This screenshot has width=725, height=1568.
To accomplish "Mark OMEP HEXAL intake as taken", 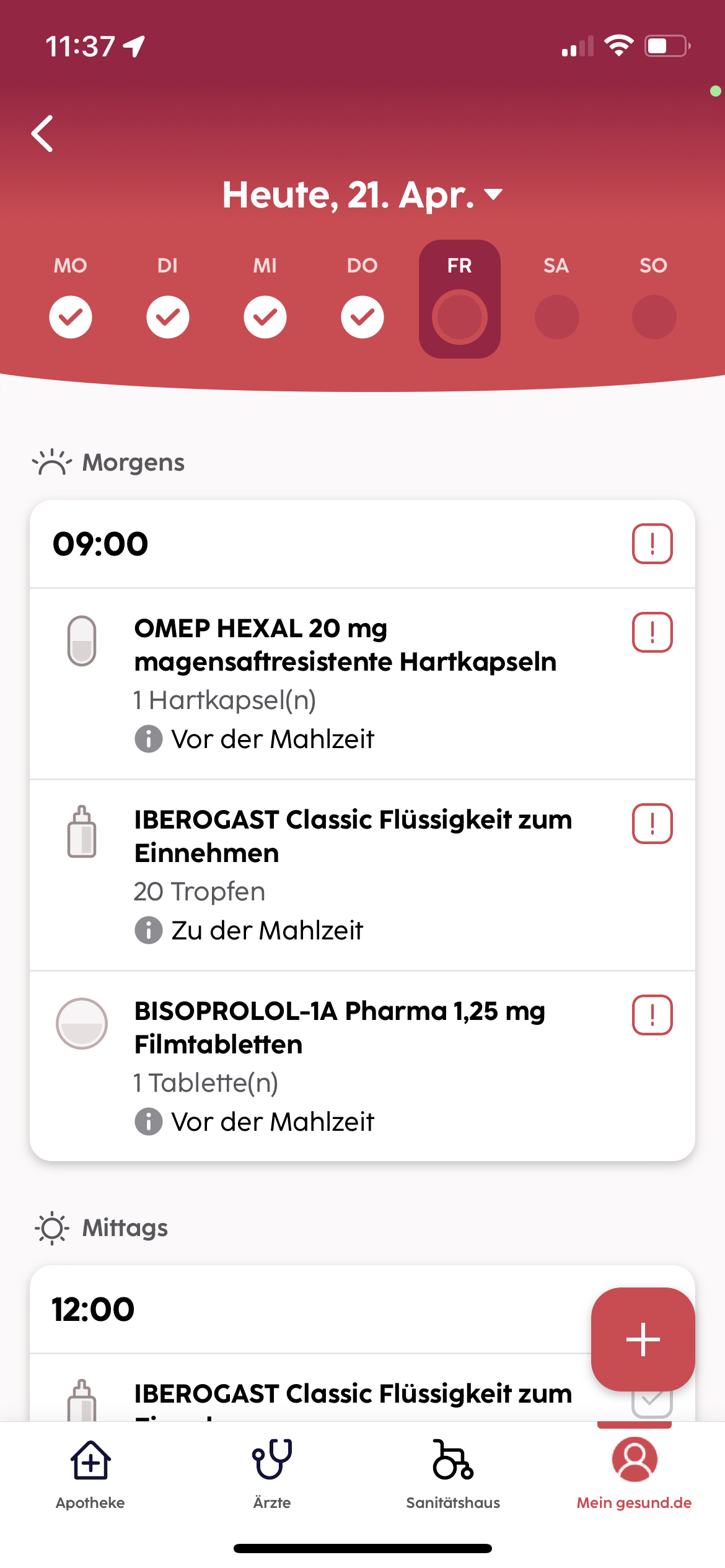I will click(x=652, y=632).
